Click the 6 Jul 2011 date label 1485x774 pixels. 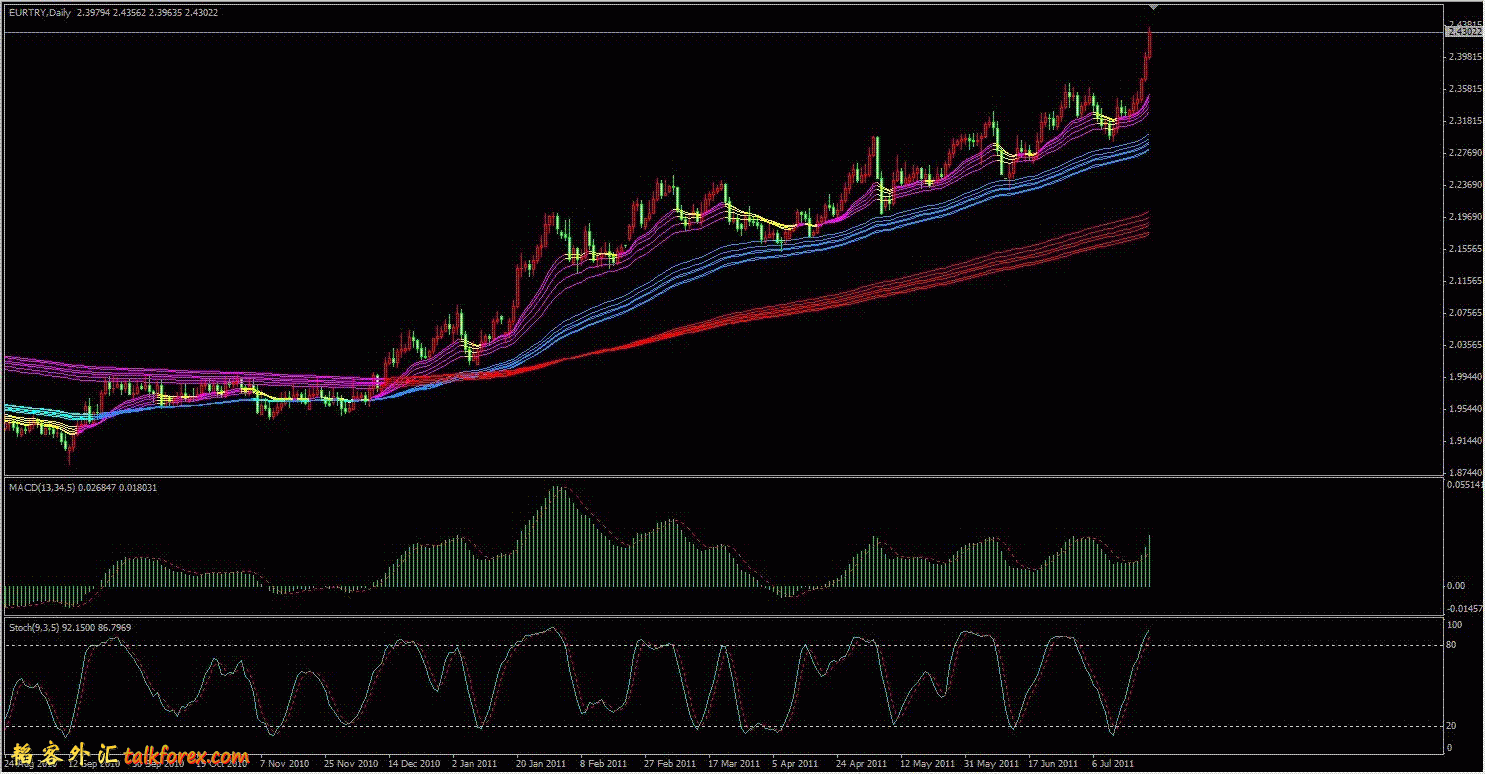click(1113, 763)
